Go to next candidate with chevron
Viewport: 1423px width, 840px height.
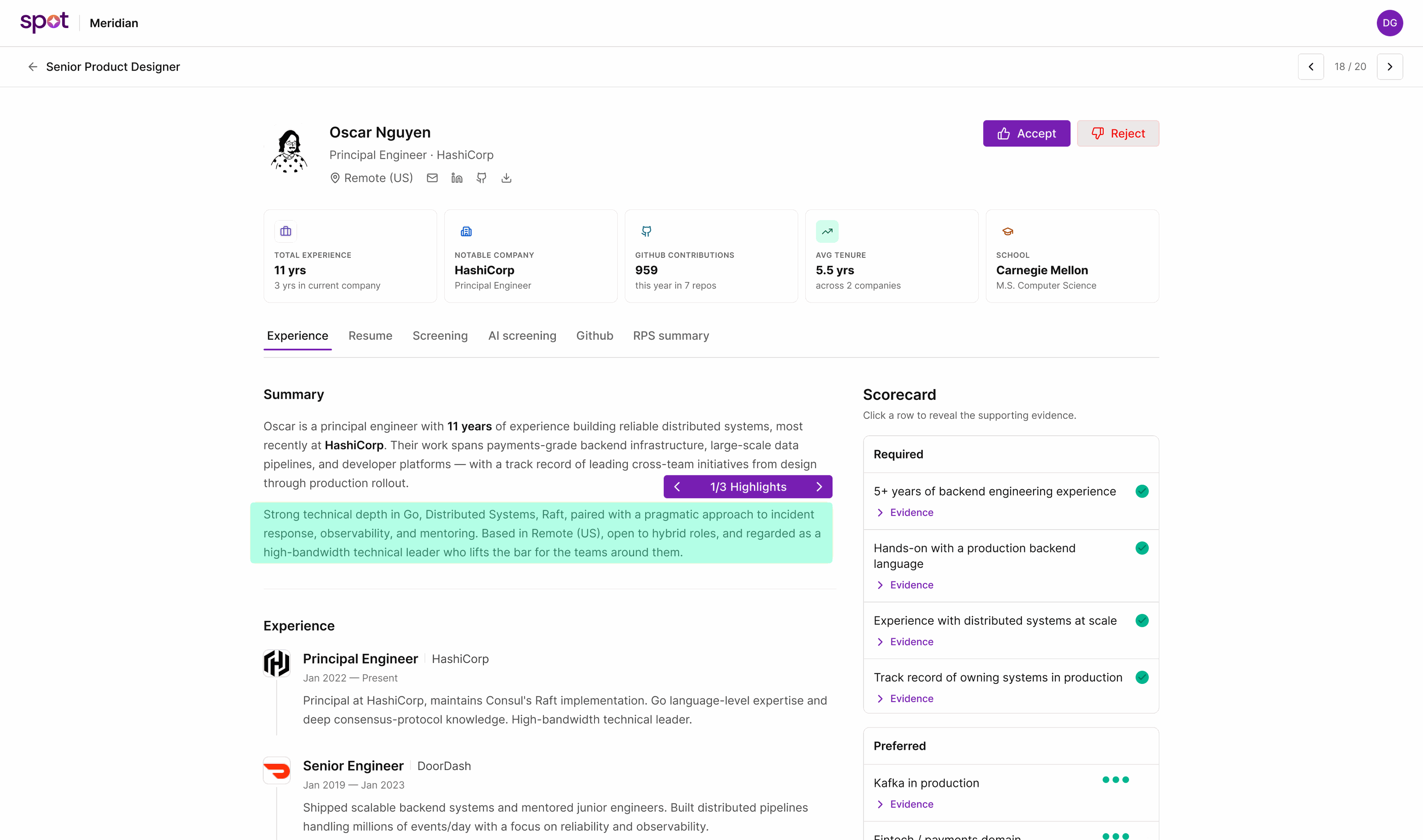(x=1390, y=67)
